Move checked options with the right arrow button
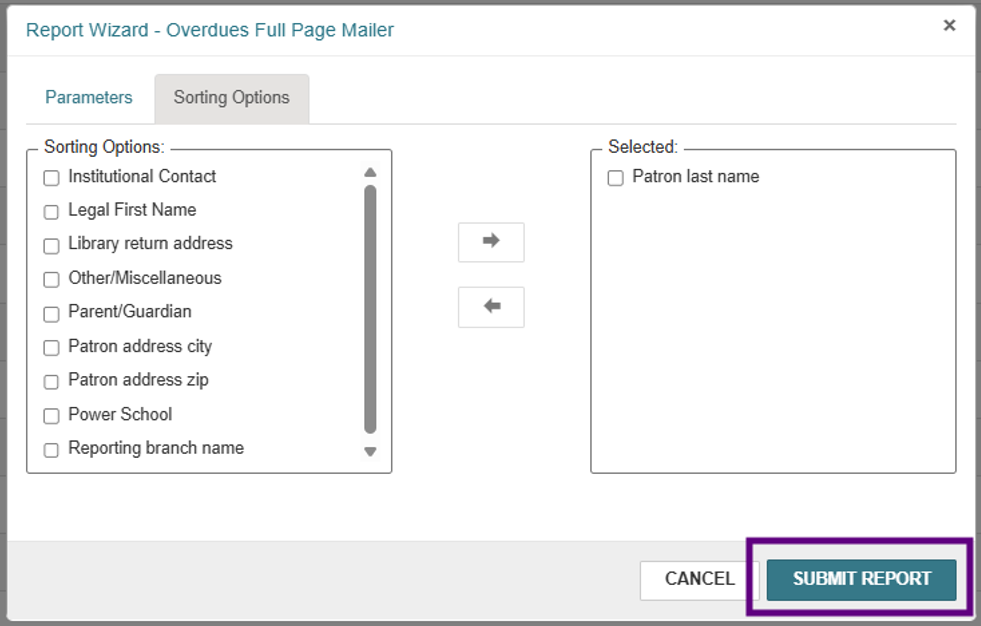The image size is (981, 626). [x=491, y=242]
